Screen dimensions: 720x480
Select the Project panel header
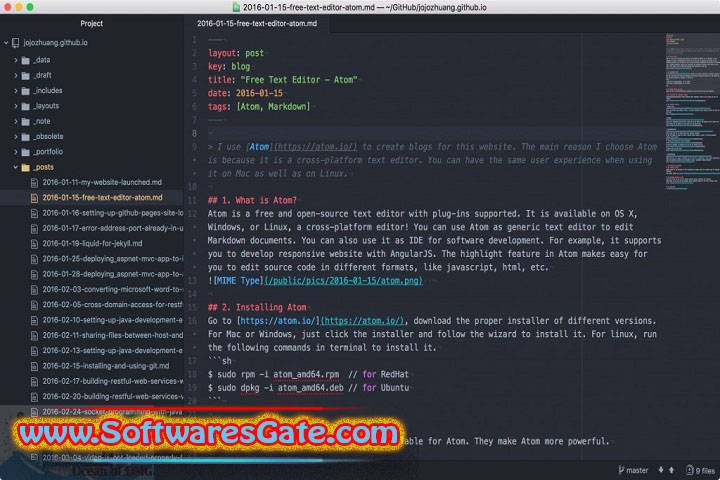click(91, 23)
